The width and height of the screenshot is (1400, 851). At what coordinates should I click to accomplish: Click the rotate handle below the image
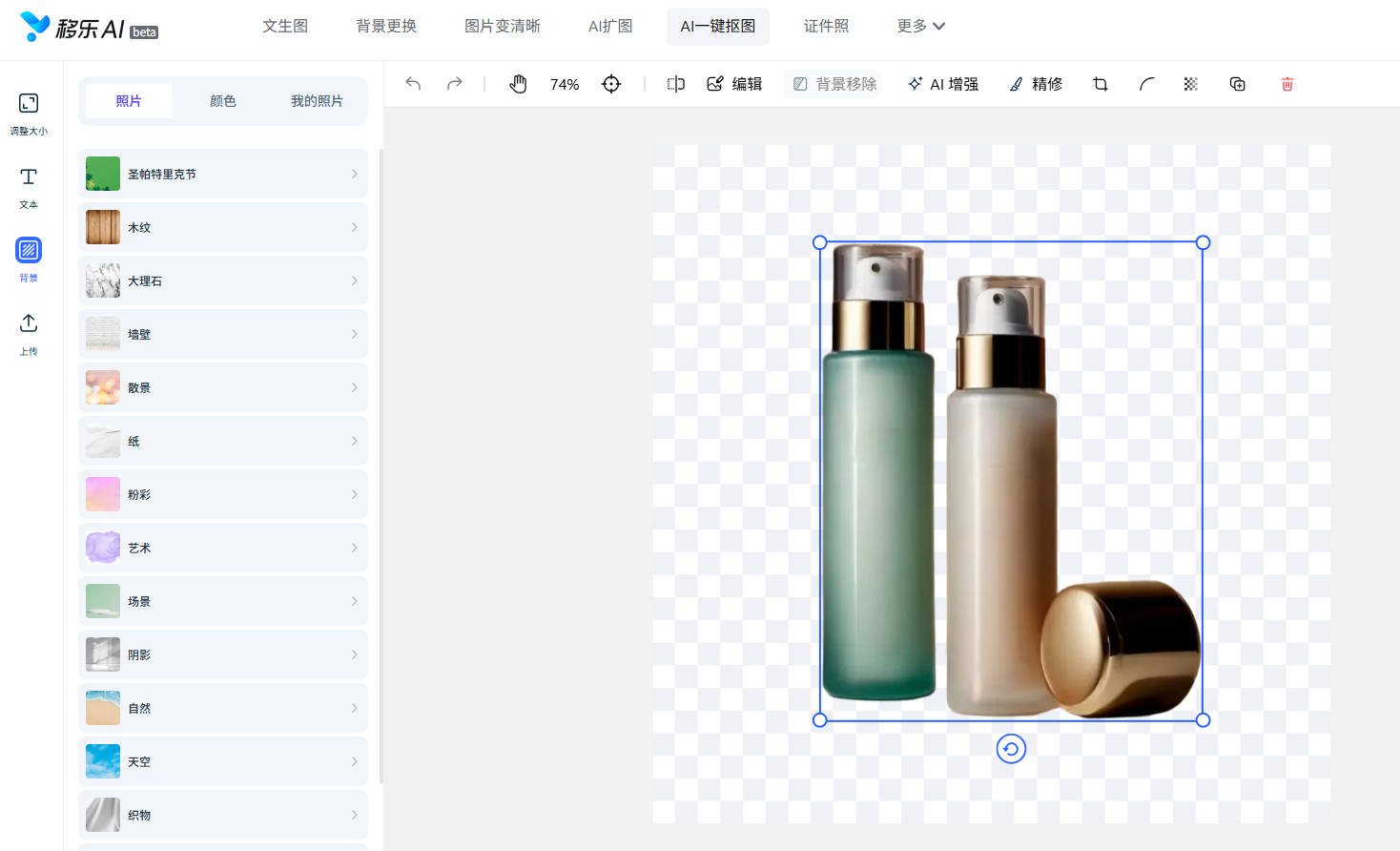click(x=1011, y=749)
